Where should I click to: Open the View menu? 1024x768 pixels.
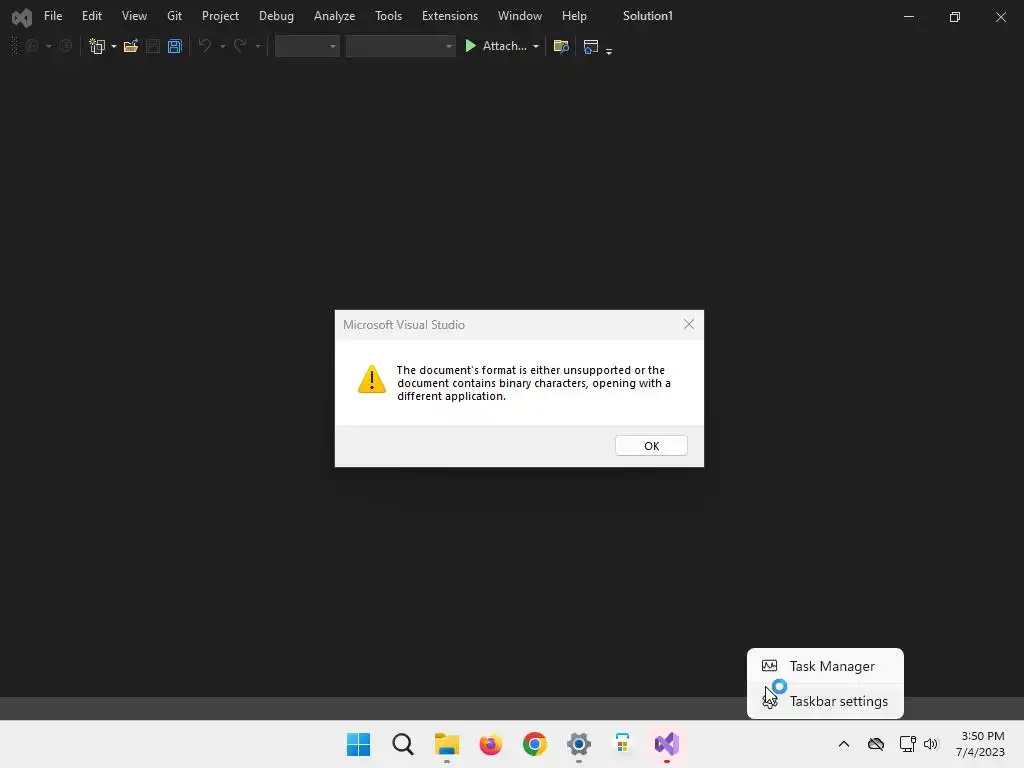(x=135, y=16)
